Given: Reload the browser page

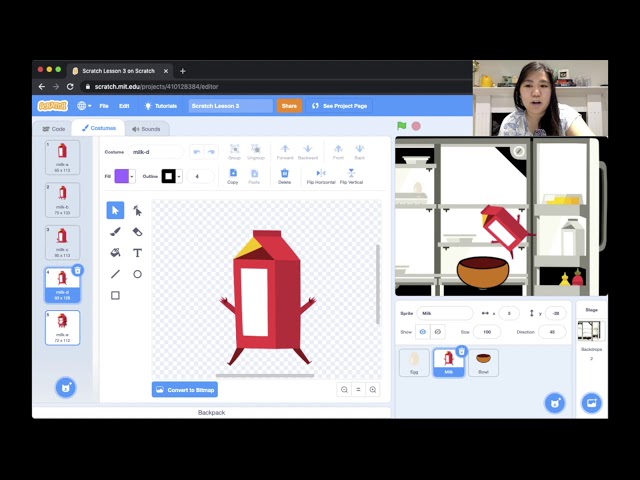Looking at the screenshot, I should pyautogui.click(x=70, y=87).
